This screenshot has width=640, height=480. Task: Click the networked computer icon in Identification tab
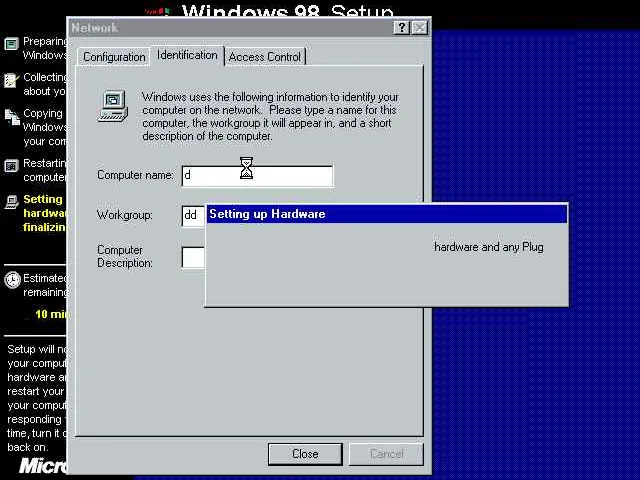point(113,106)
